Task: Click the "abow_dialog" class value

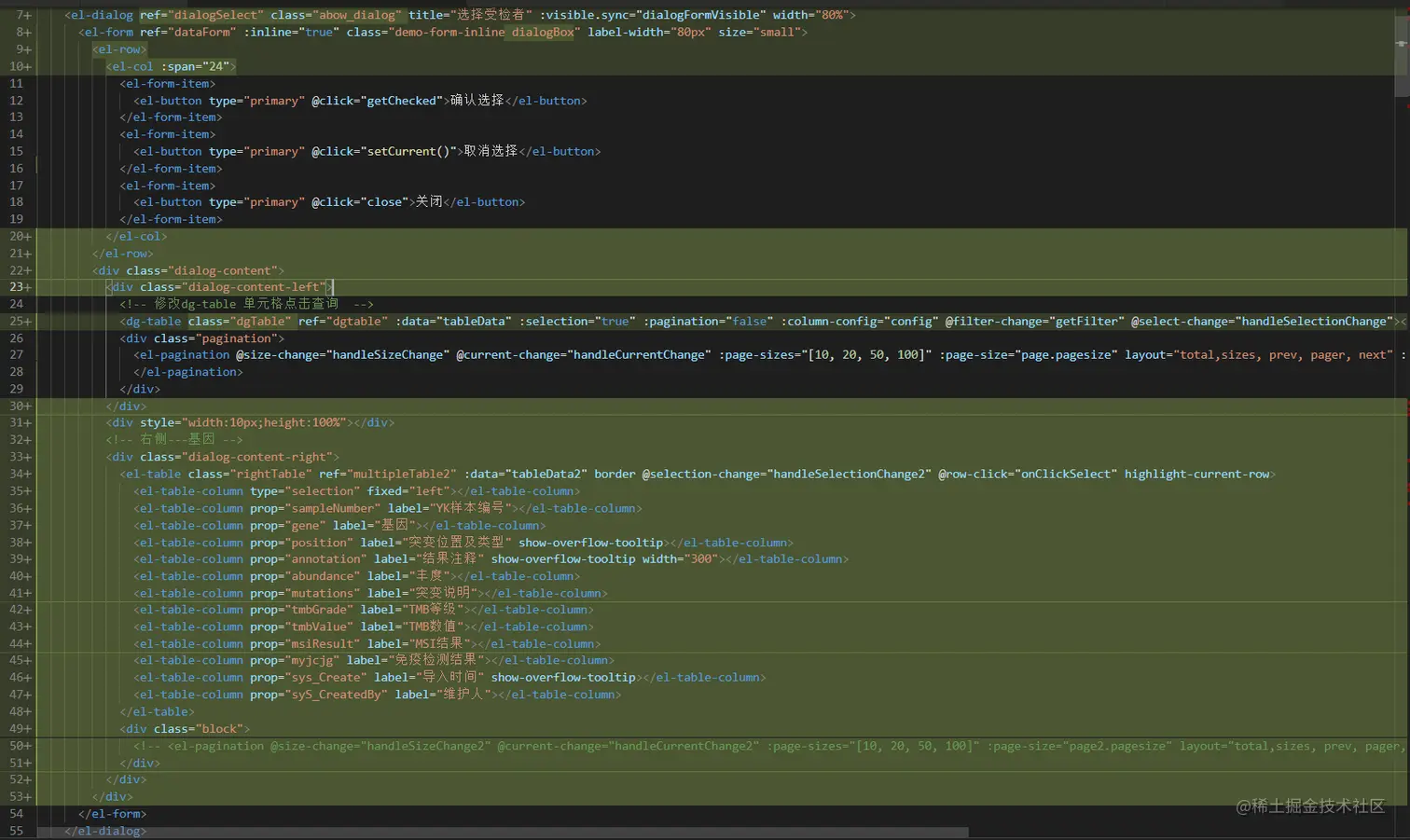Action: coord(357,15)
